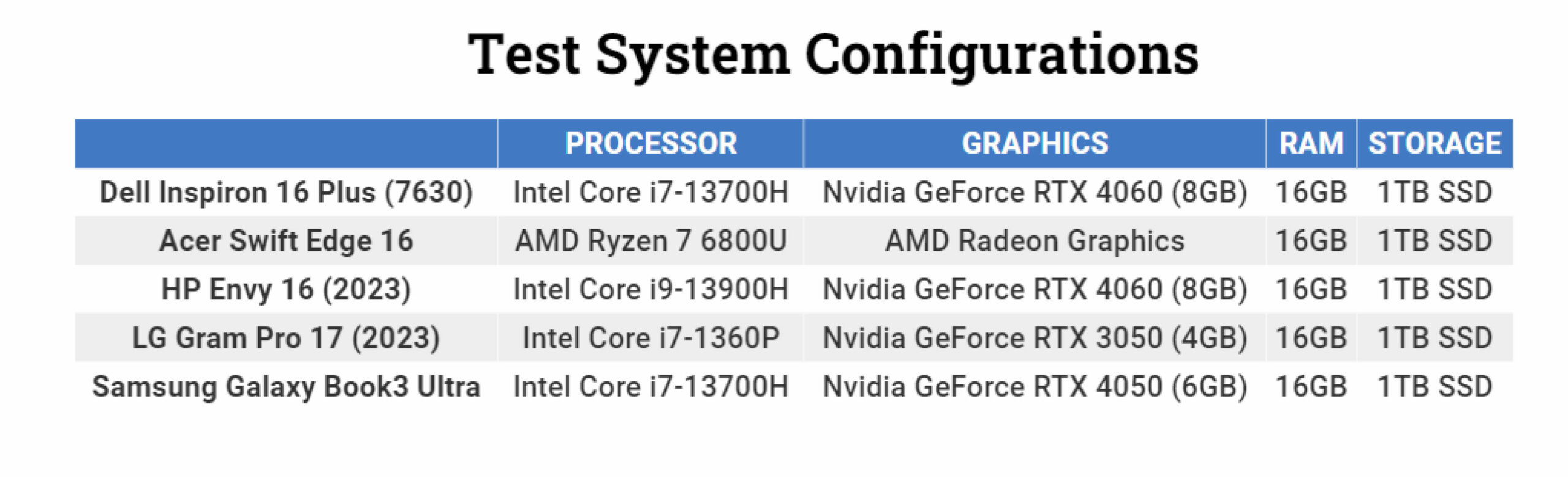
Task: Click the Test System Configurations title
Action: pos(833,55)
